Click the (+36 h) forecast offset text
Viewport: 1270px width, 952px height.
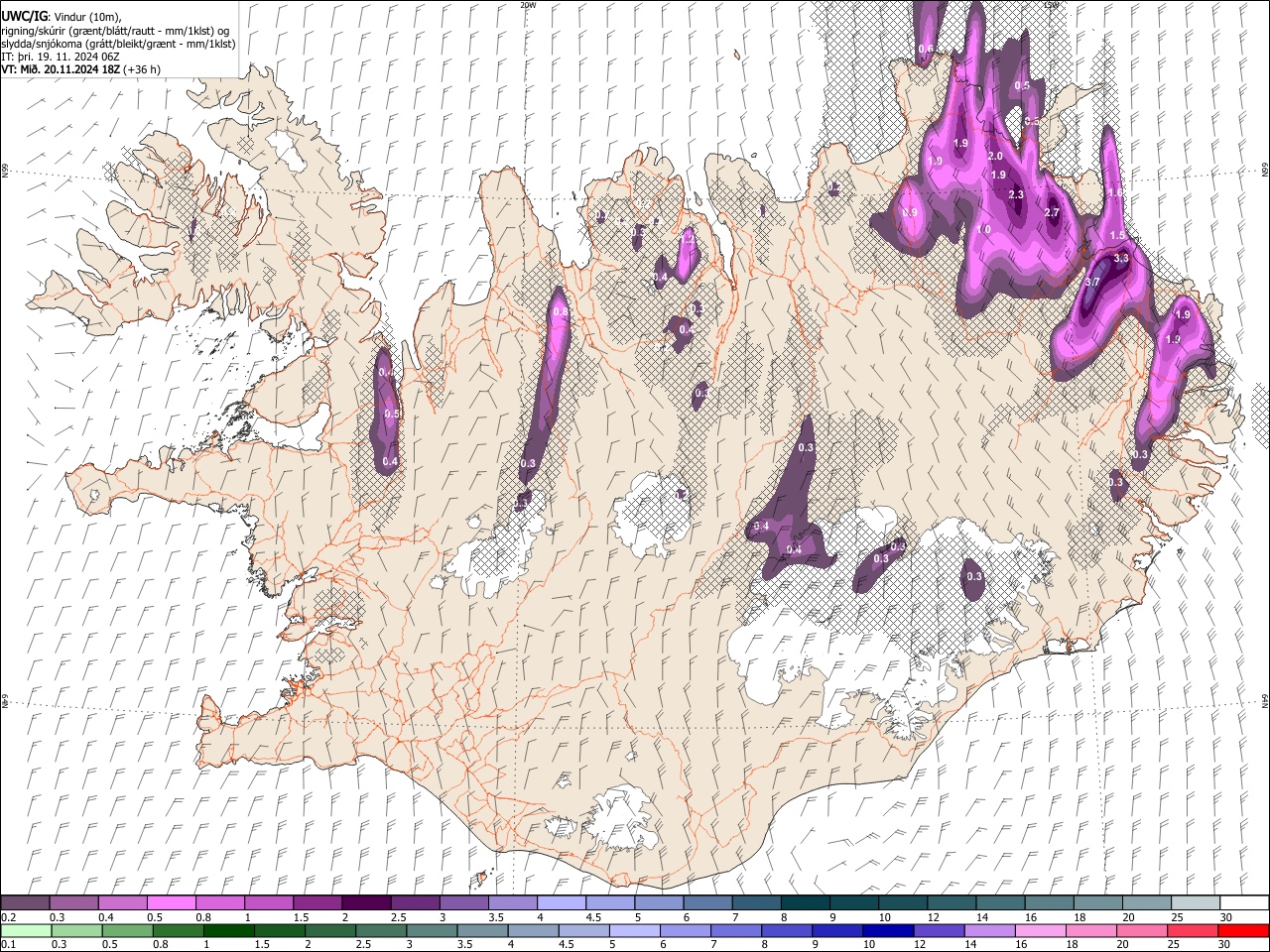142,69
